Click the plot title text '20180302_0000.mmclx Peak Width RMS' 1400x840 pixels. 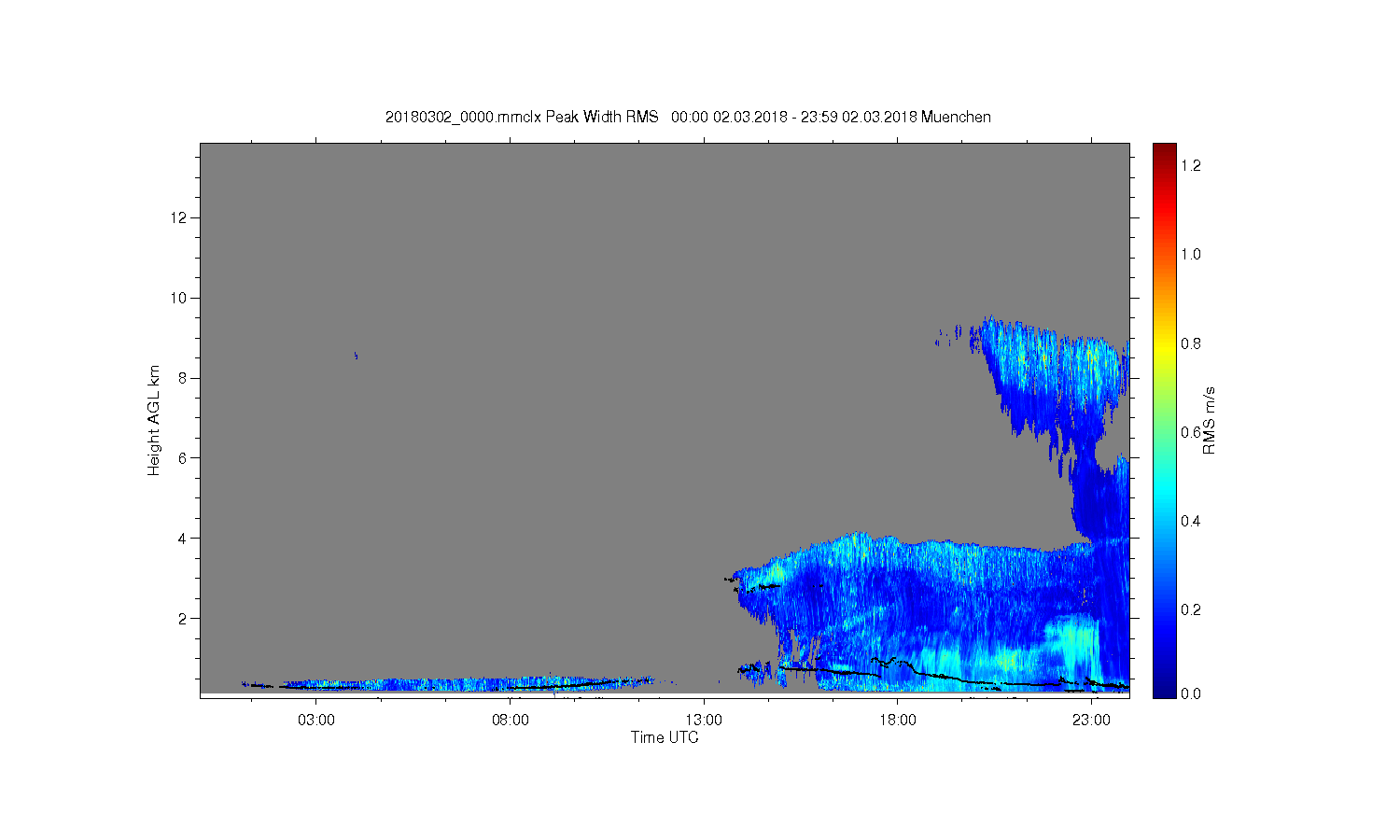(522, 117)
